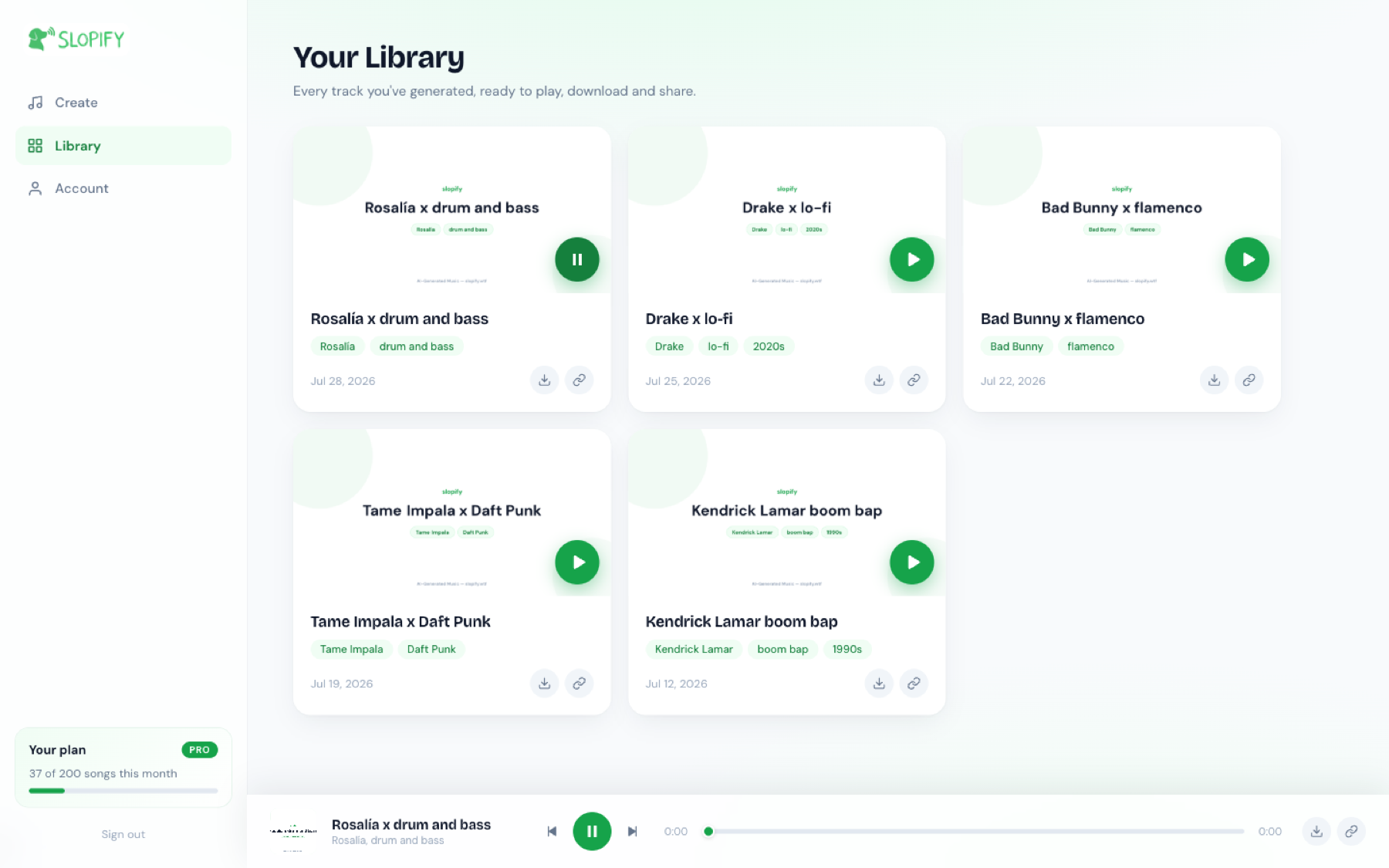The height and width of the screenshot is (868, 1389).
Task: Click '37 of 200 songs this month'
Action: tap(103, 774)
